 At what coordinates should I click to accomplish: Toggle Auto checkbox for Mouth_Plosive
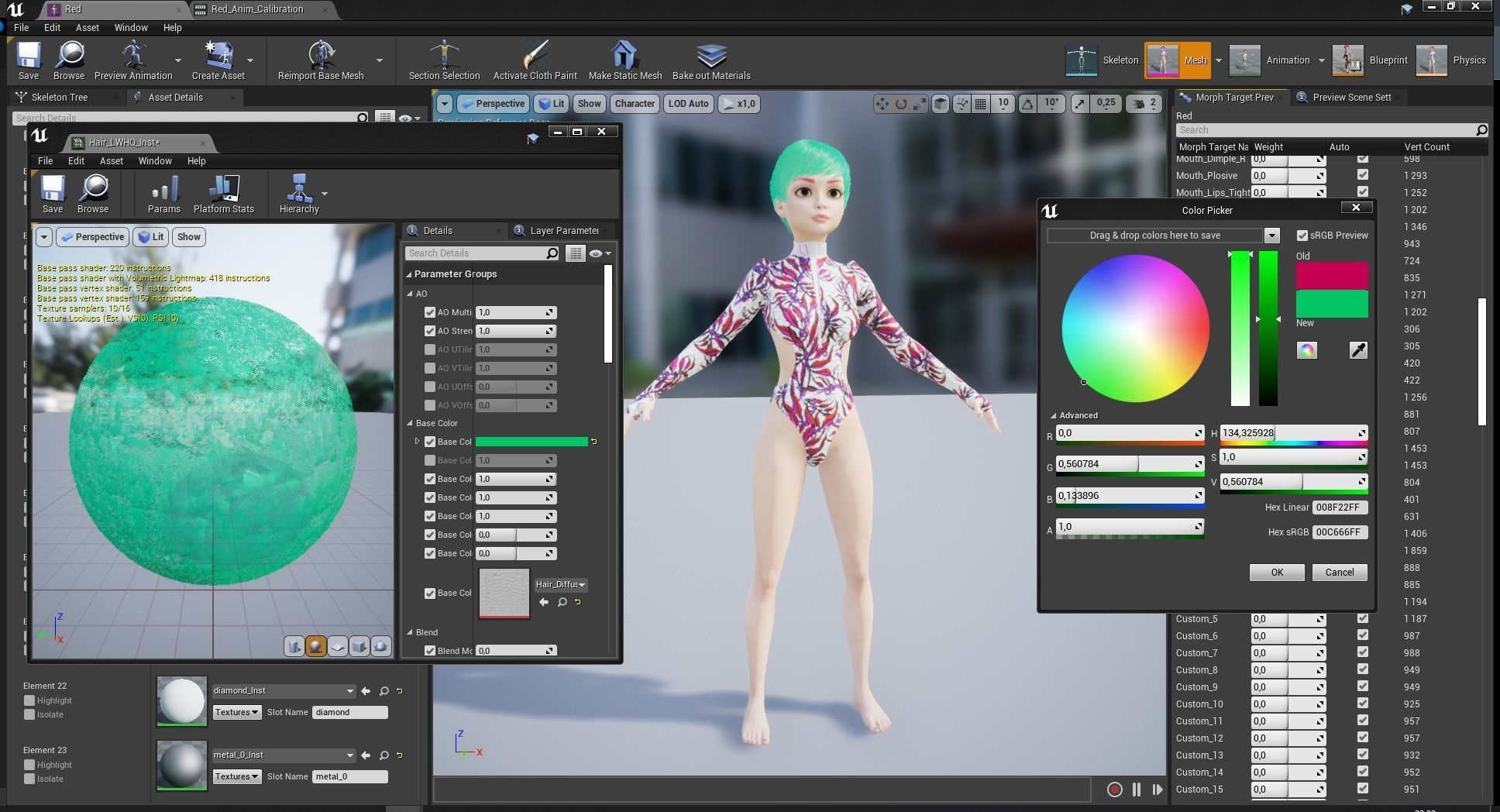pyautogui.click(x=1363, y=175)
